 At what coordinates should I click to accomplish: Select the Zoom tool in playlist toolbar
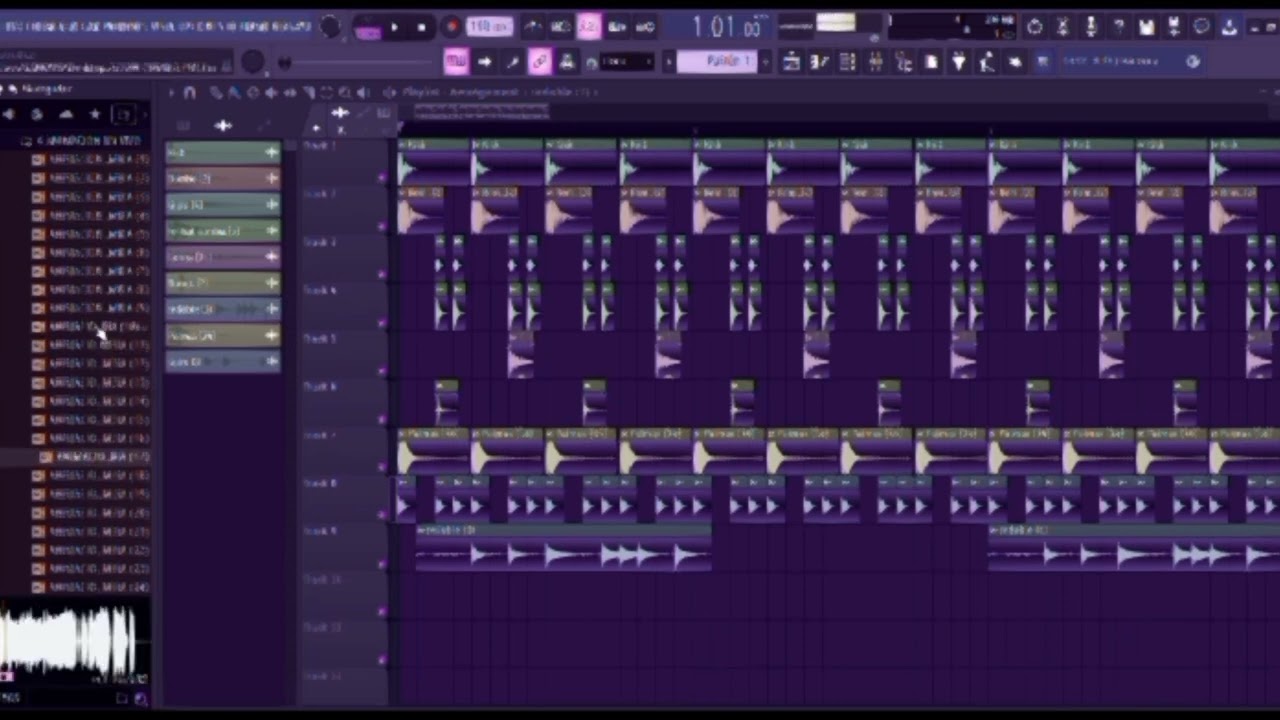(345, 92)
